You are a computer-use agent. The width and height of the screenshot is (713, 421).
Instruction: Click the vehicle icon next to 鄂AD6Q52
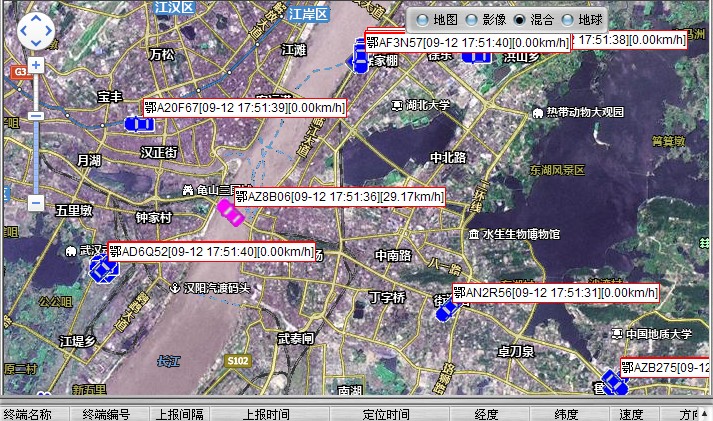[102, 267]
